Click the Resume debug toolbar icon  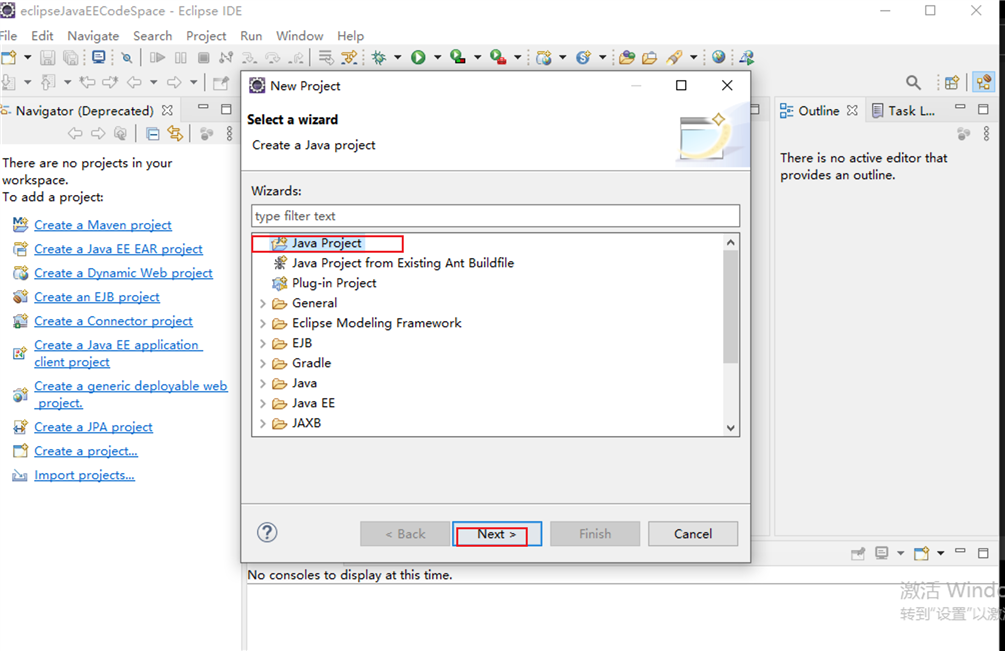click(x=157, y=58)
